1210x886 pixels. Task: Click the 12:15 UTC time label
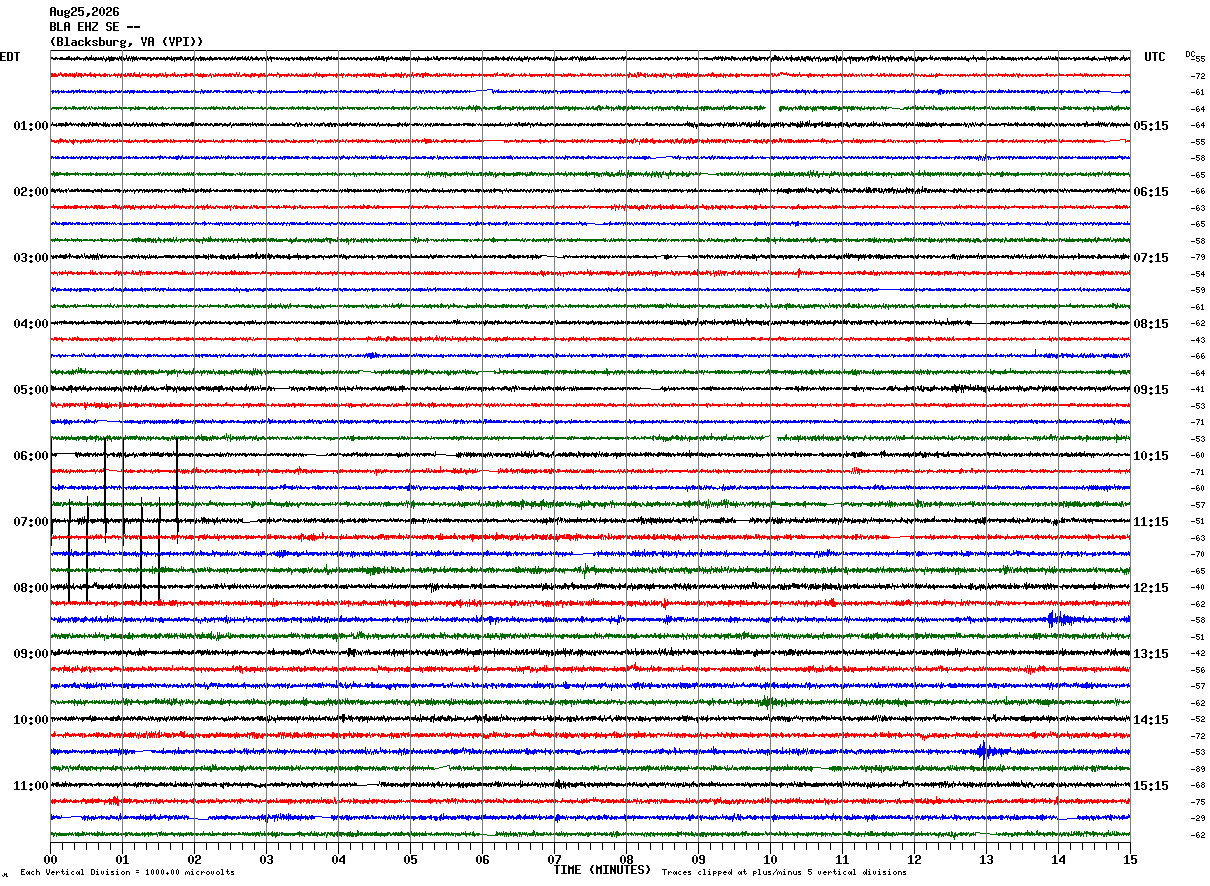(x=1151, y=588)
